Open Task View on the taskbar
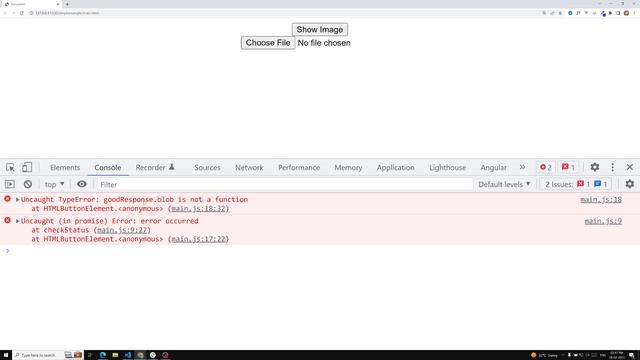The image size is (640, 360). point(90,355)
